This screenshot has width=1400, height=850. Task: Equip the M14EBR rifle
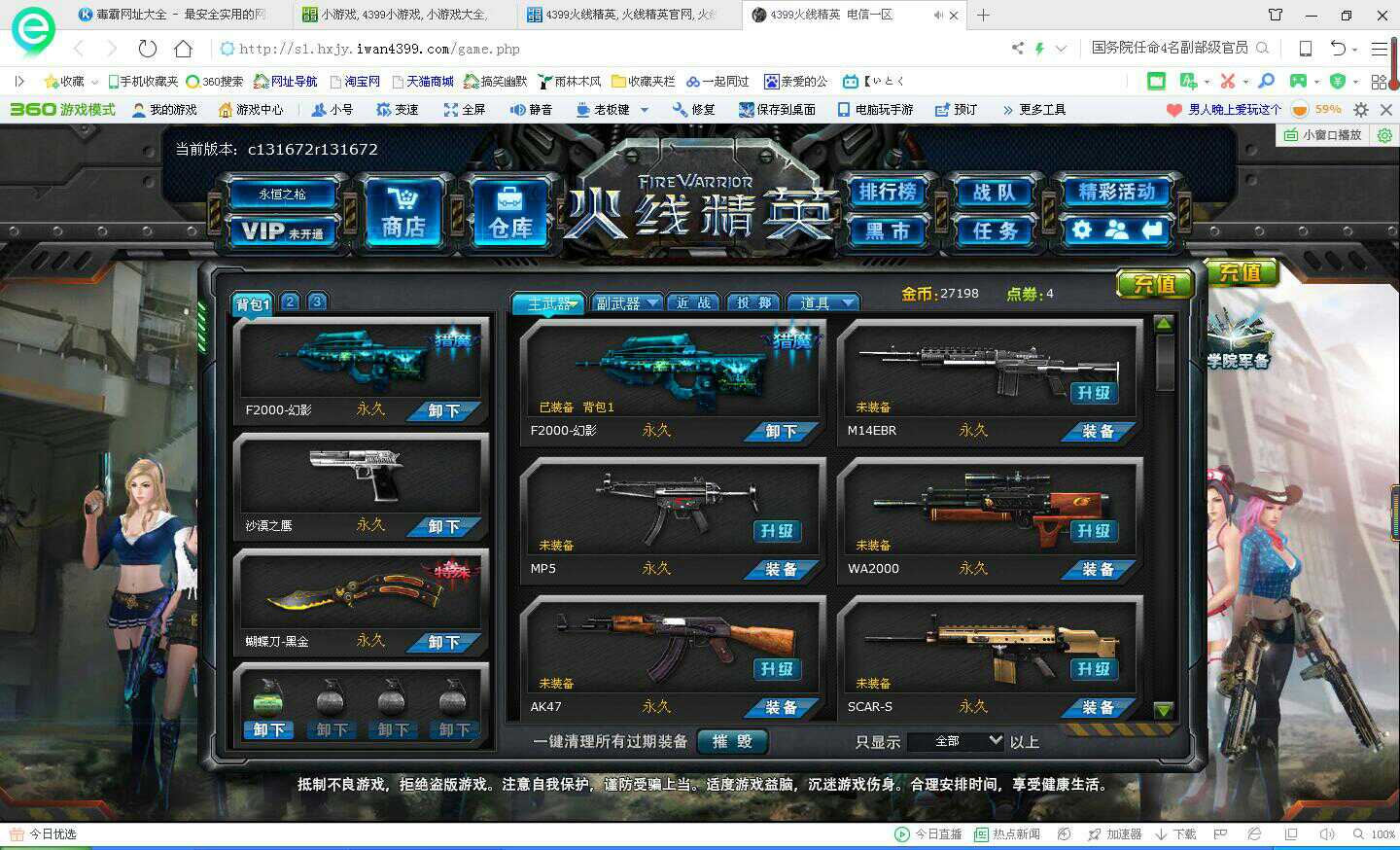click(1098, 432)
